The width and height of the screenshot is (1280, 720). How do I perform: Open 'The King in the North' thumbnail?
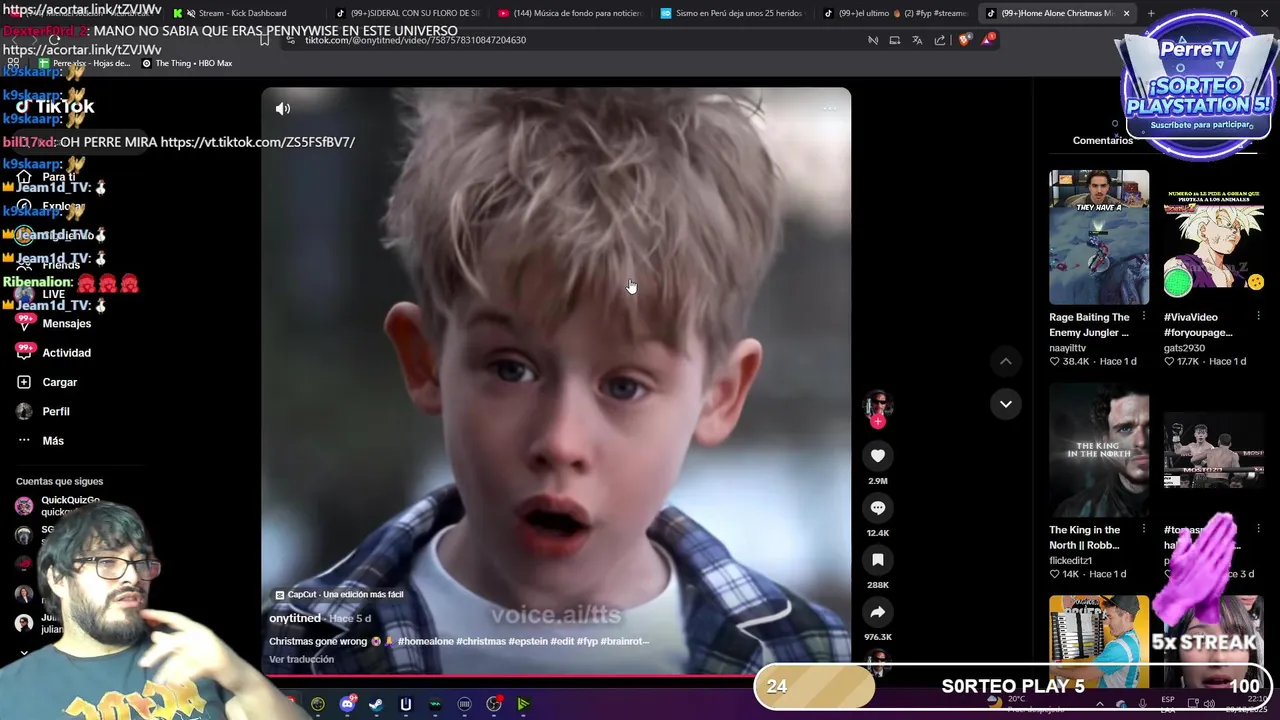(1099, 450)
